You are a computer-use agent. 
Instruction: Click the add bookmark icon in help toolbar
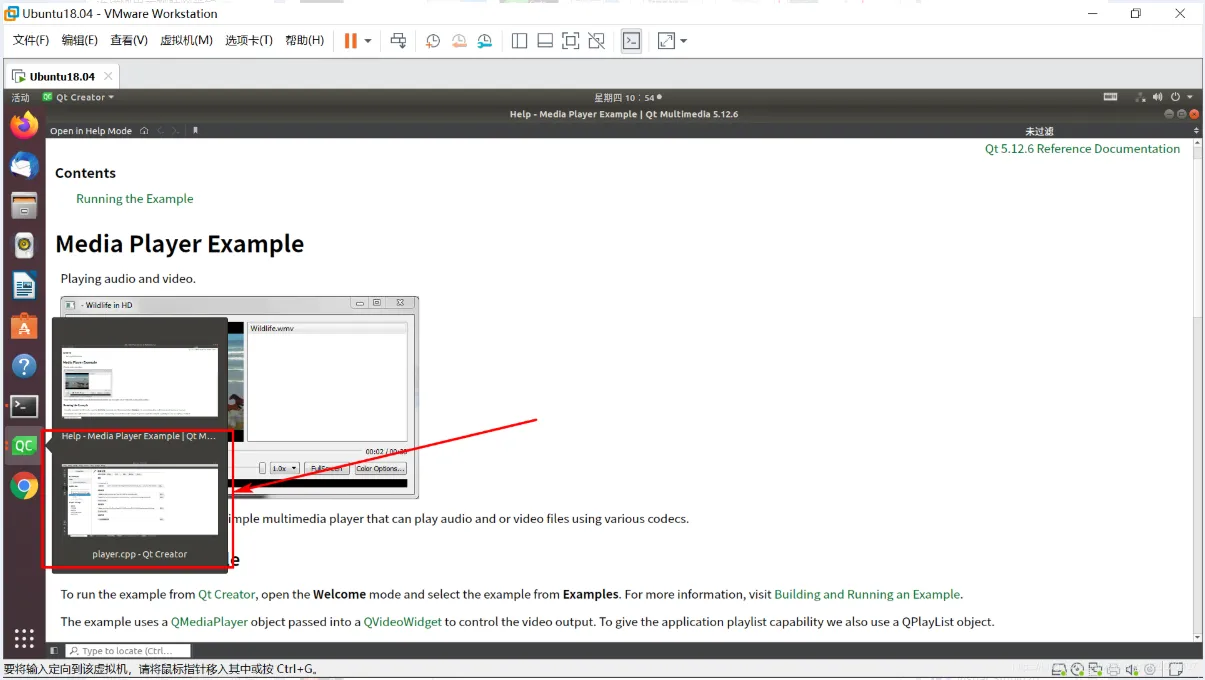196,131
